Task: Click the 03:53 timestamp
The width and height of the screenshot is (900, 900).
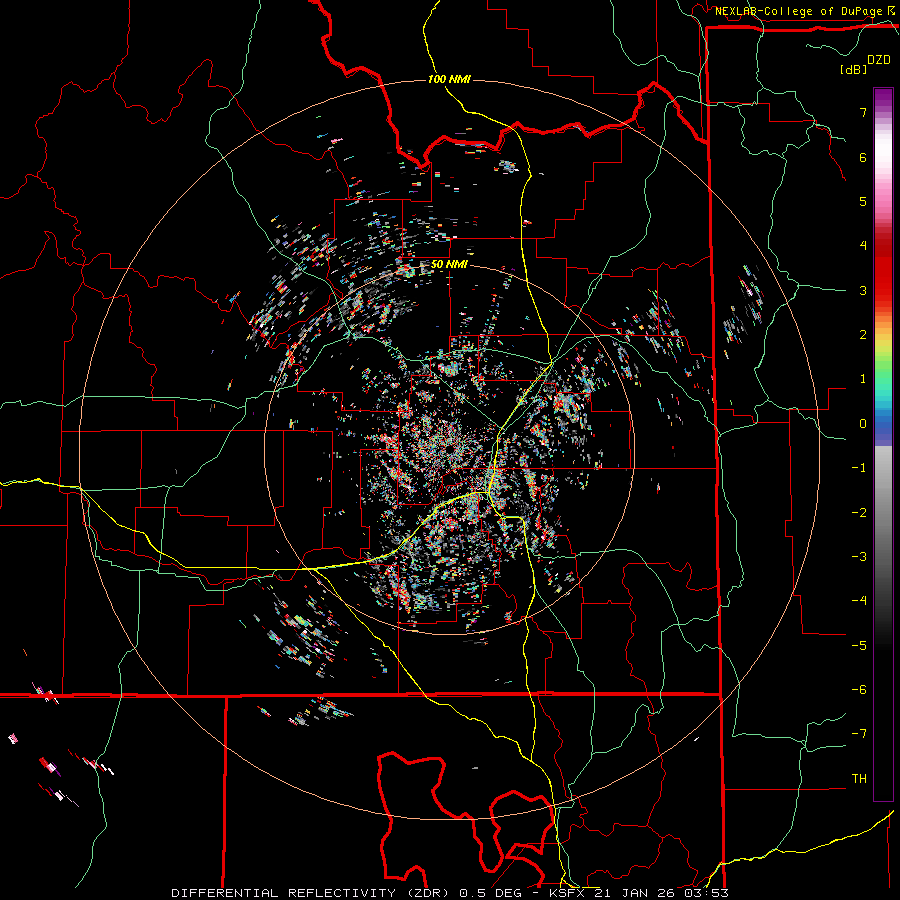Action: tap(707, 893)
